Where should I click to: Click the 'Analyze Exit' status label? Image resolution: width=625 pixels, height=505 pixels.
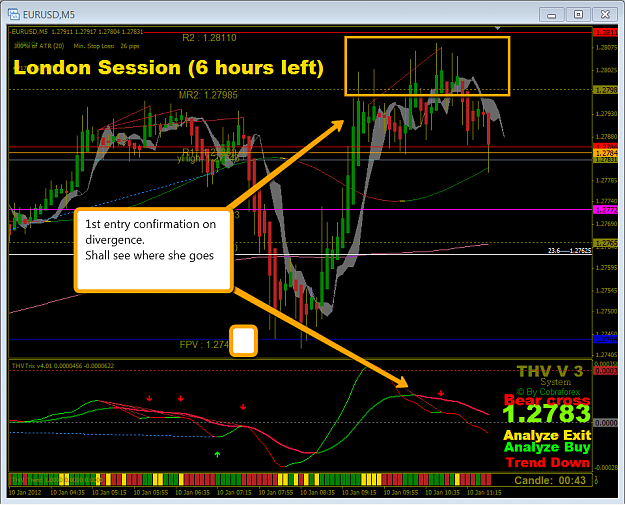547,435
